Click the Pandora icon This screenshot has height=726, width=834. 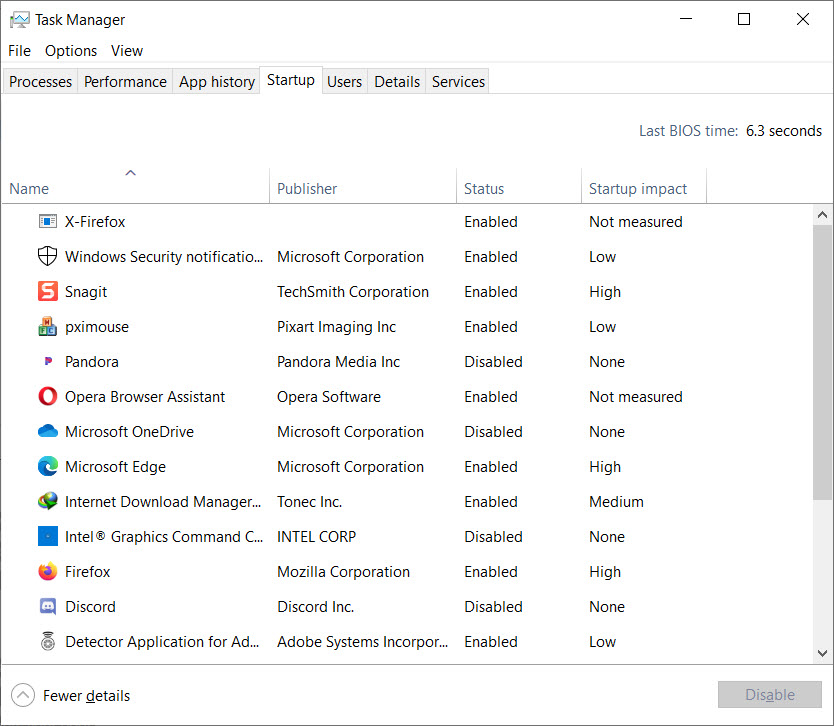pyautogui.click(x=48, y=361)
